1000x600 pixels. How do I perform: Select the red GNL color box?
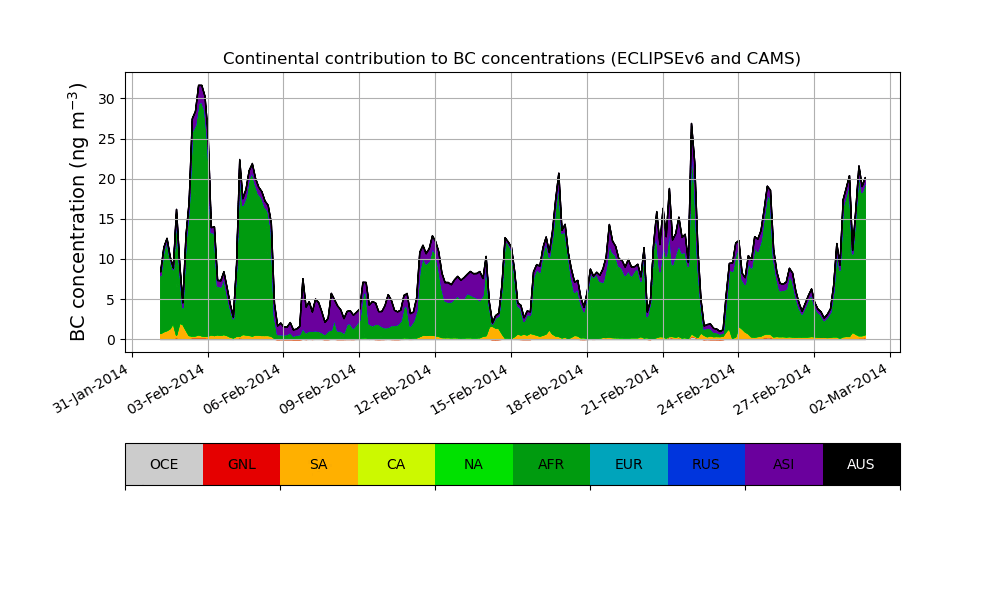tap(241, 464)
